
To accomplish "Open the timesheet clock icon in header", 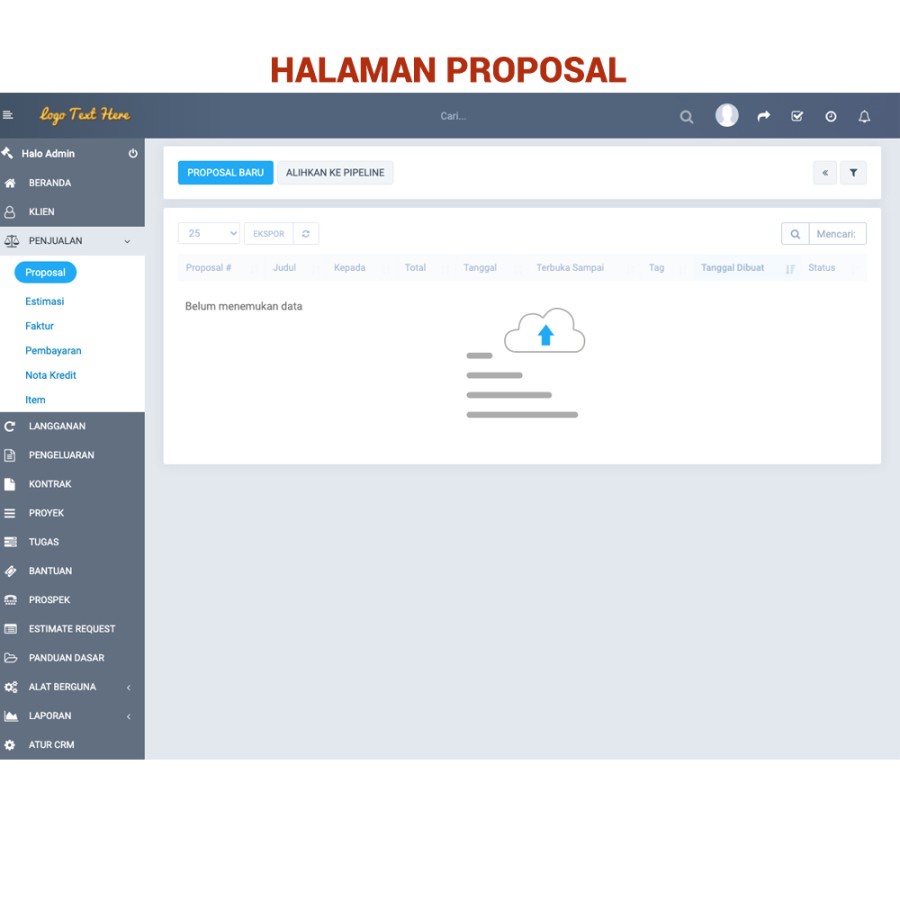I will 831,117.
